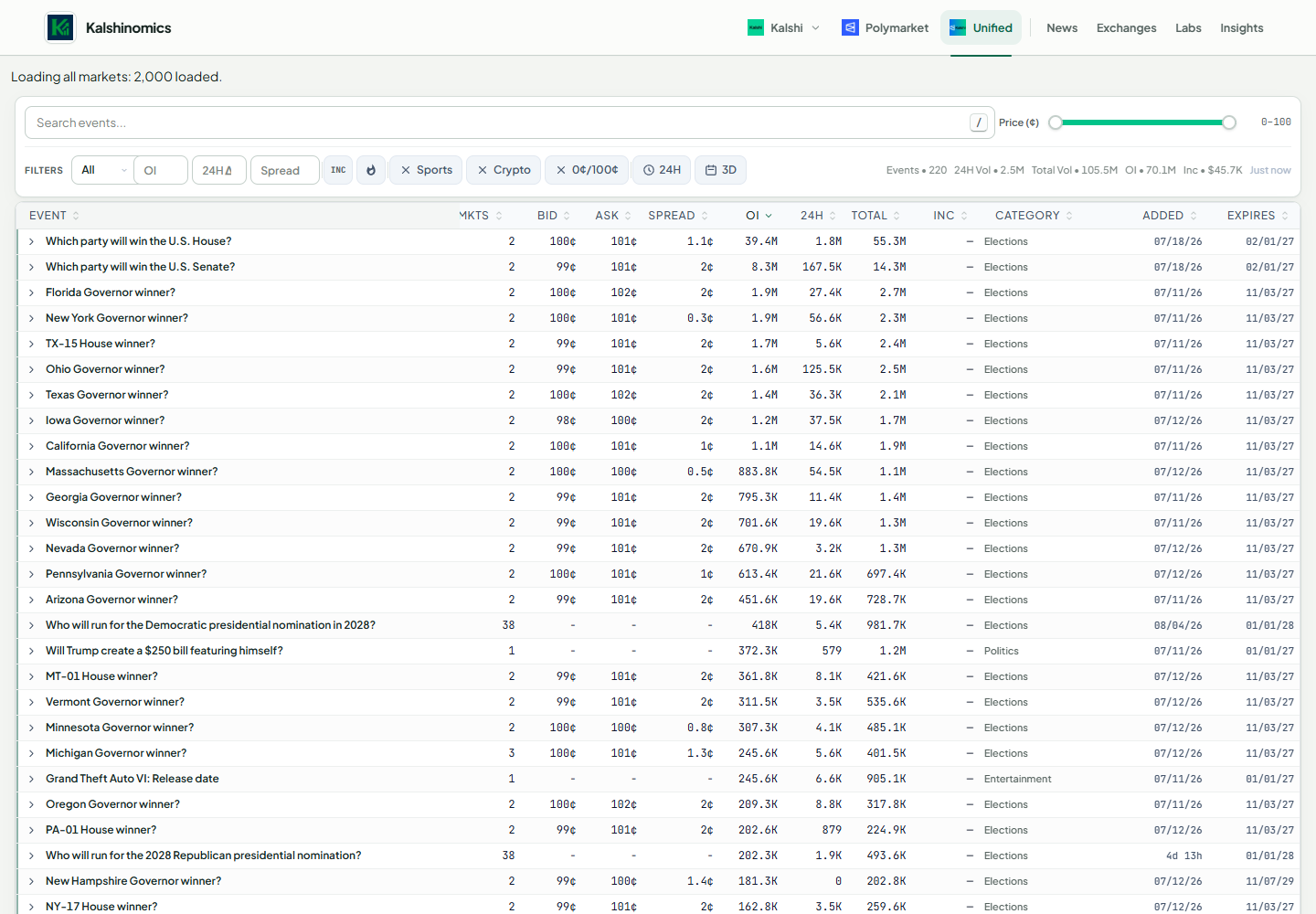Click the Spread filter input
Image resolution: width=1316 pixels, height=914 pixels.
[285, 170]
